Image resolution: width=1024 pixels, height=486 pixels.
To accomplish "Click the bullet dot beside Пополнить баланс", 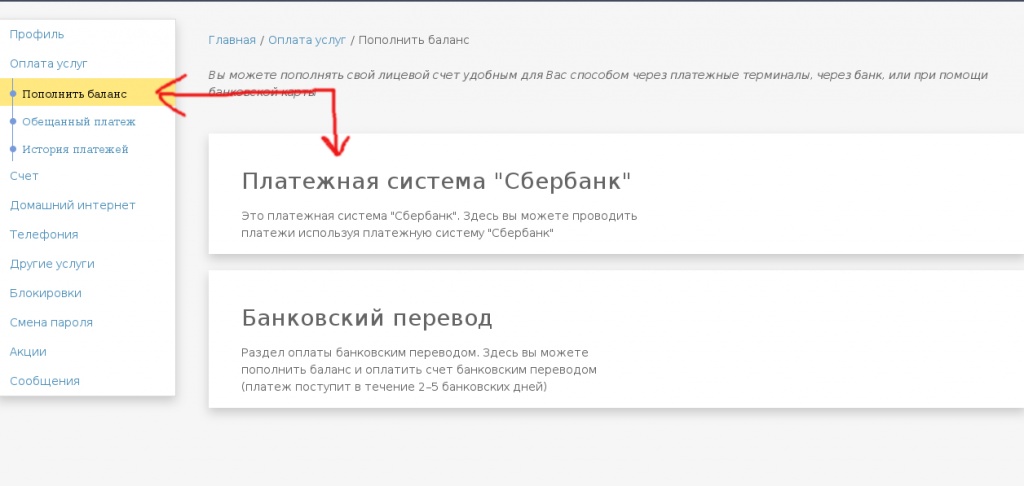I will pos(12,94).
